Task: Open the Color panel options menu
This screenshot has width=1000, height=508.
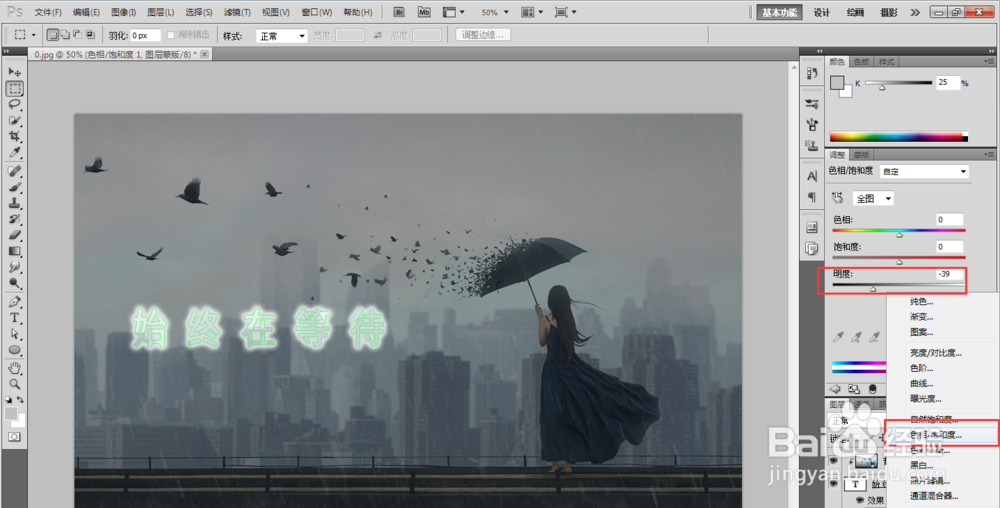Action: click(988, 62)
